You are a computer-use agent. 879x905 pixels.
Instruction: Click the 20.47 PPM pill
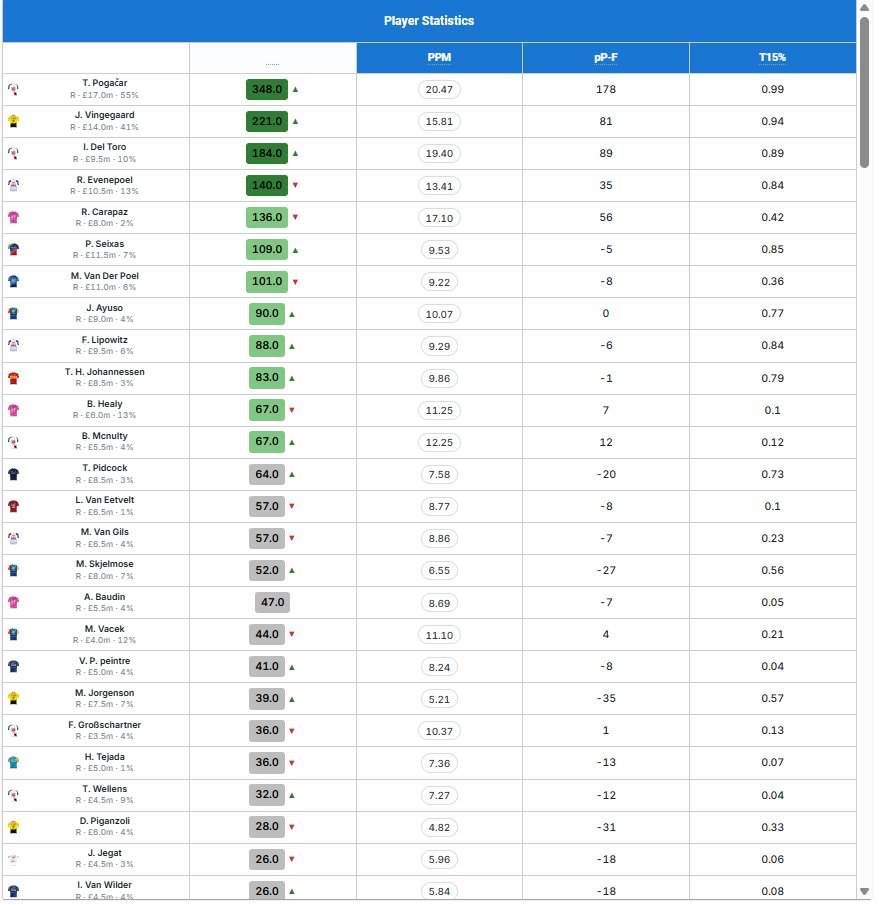point(439,89)
